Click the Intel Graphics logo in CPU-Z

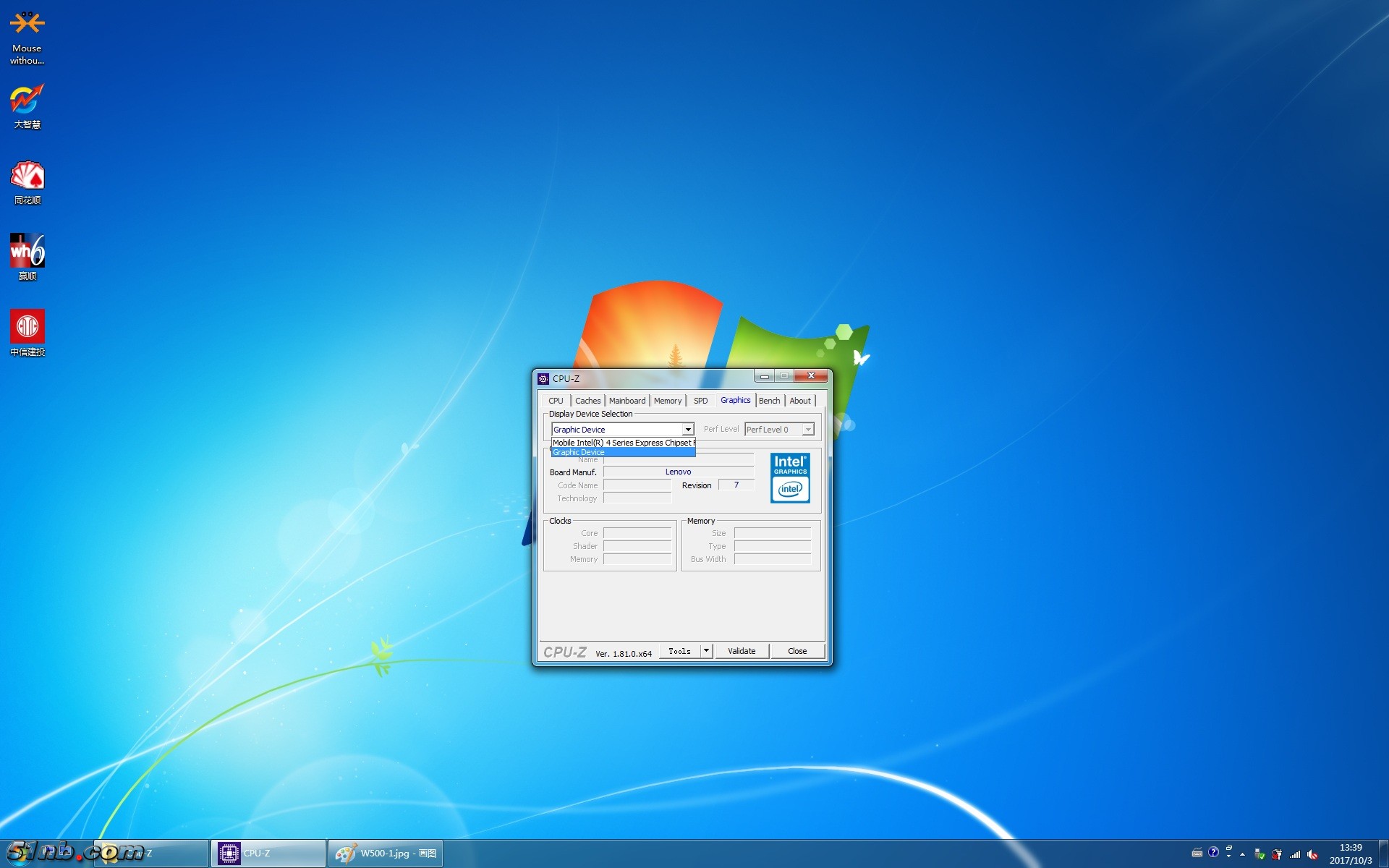click(790, 478)
